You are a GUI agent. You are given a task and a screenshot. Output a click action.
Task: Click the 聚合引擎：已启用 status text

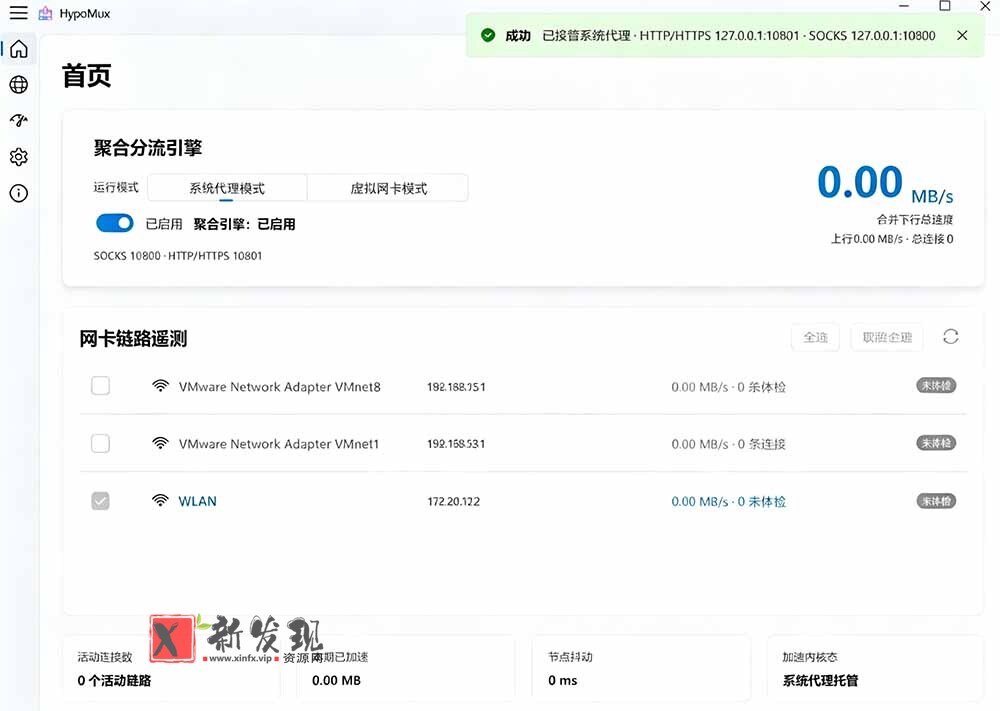point(244,224)
